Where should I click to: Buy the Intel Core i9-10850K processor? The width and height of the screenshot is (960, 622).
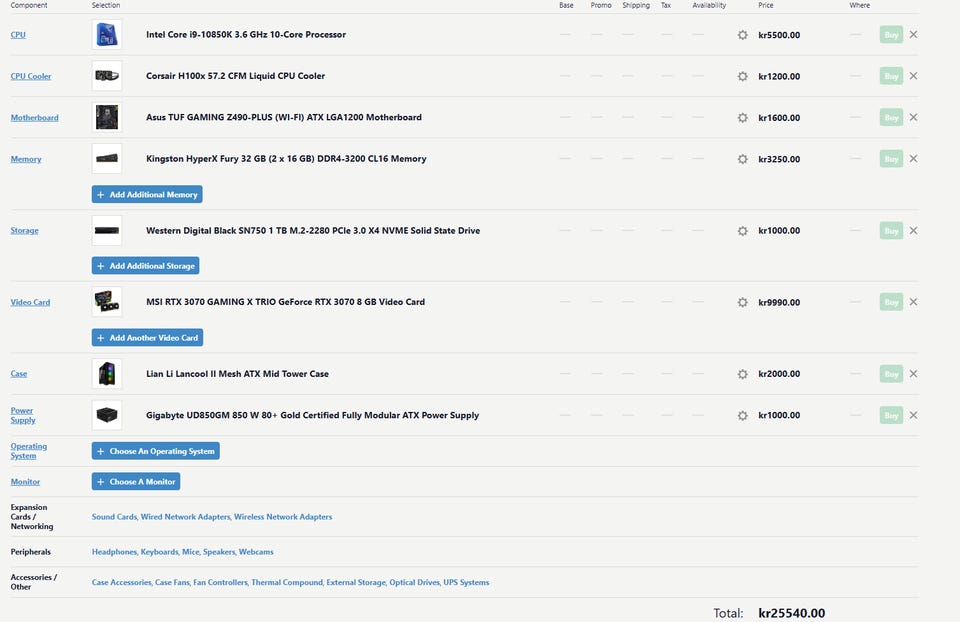[x=891, y=35]
